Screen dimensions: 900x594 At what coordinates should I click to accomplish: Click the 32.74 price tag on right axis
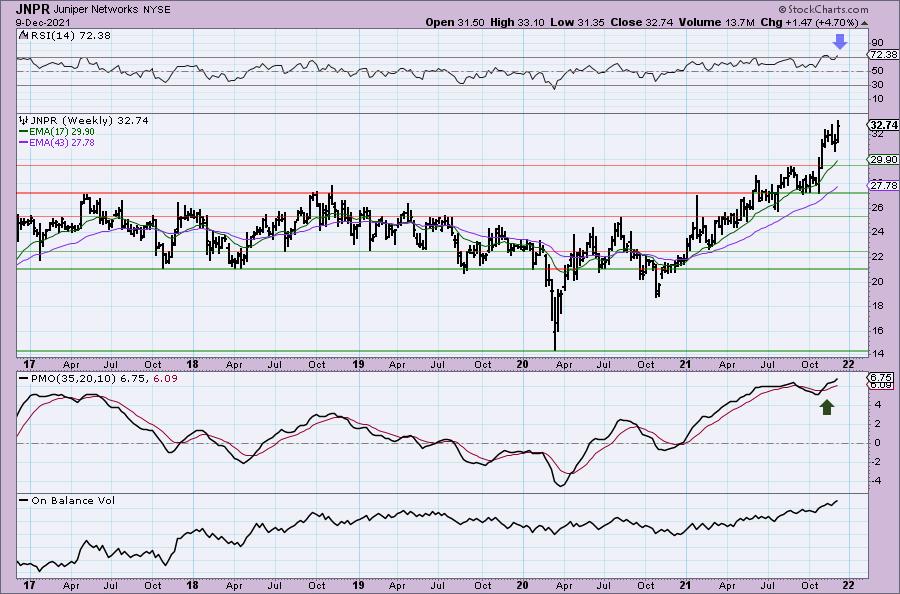point(883,125)
